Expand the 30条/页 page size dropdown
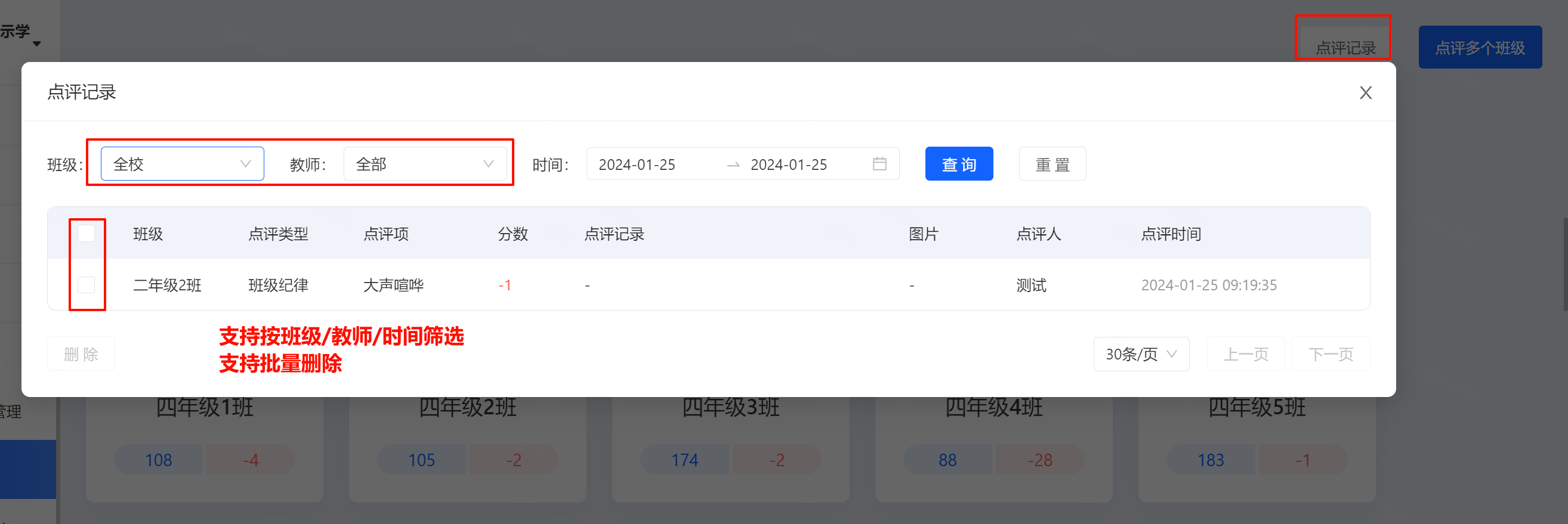1568x524 pixels. click(x=1141, y=354)
